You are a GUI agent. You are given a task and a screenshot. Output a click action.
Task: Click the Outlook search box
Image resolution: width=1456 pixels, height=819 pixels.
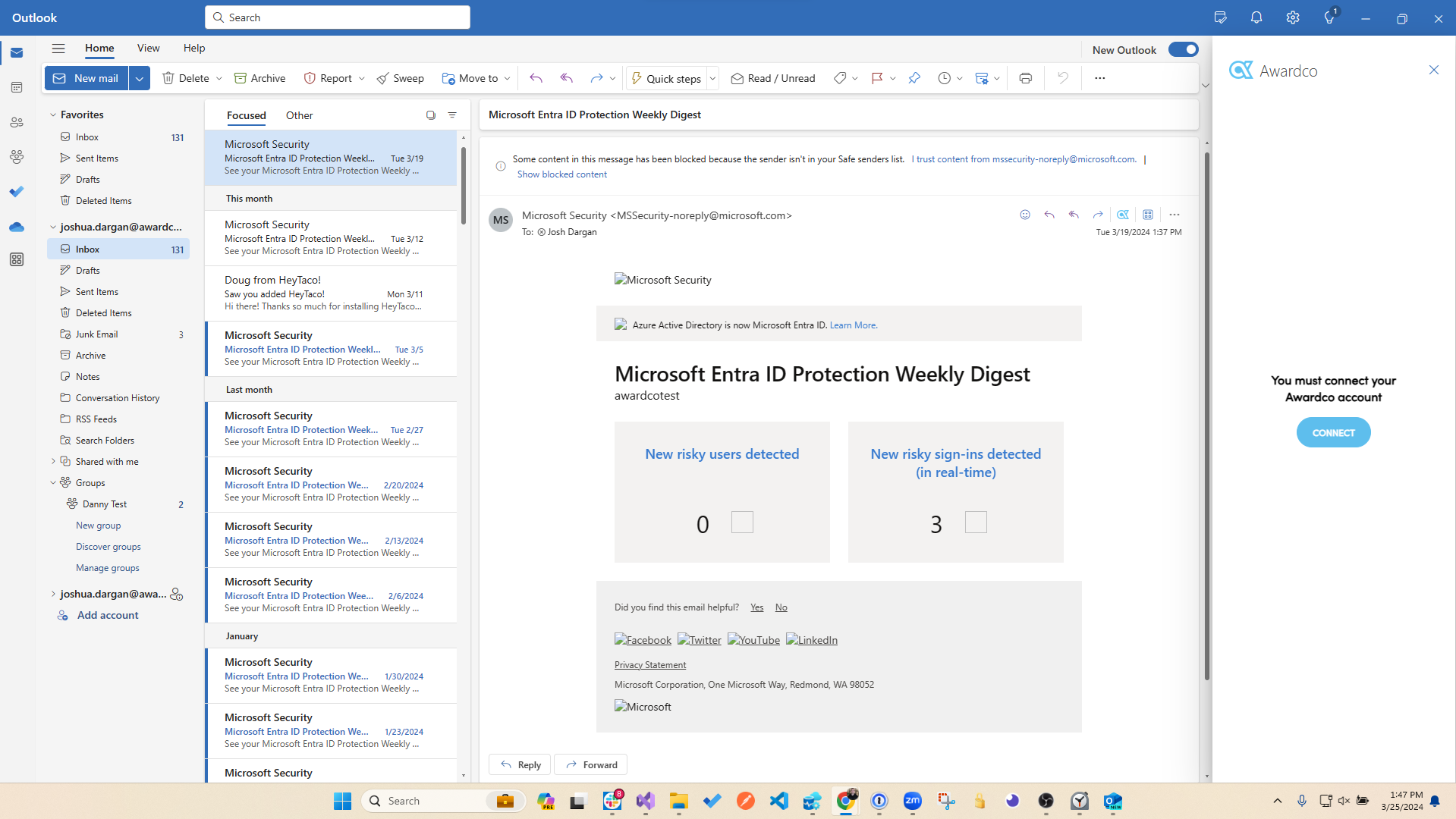(x=338, y=17)
